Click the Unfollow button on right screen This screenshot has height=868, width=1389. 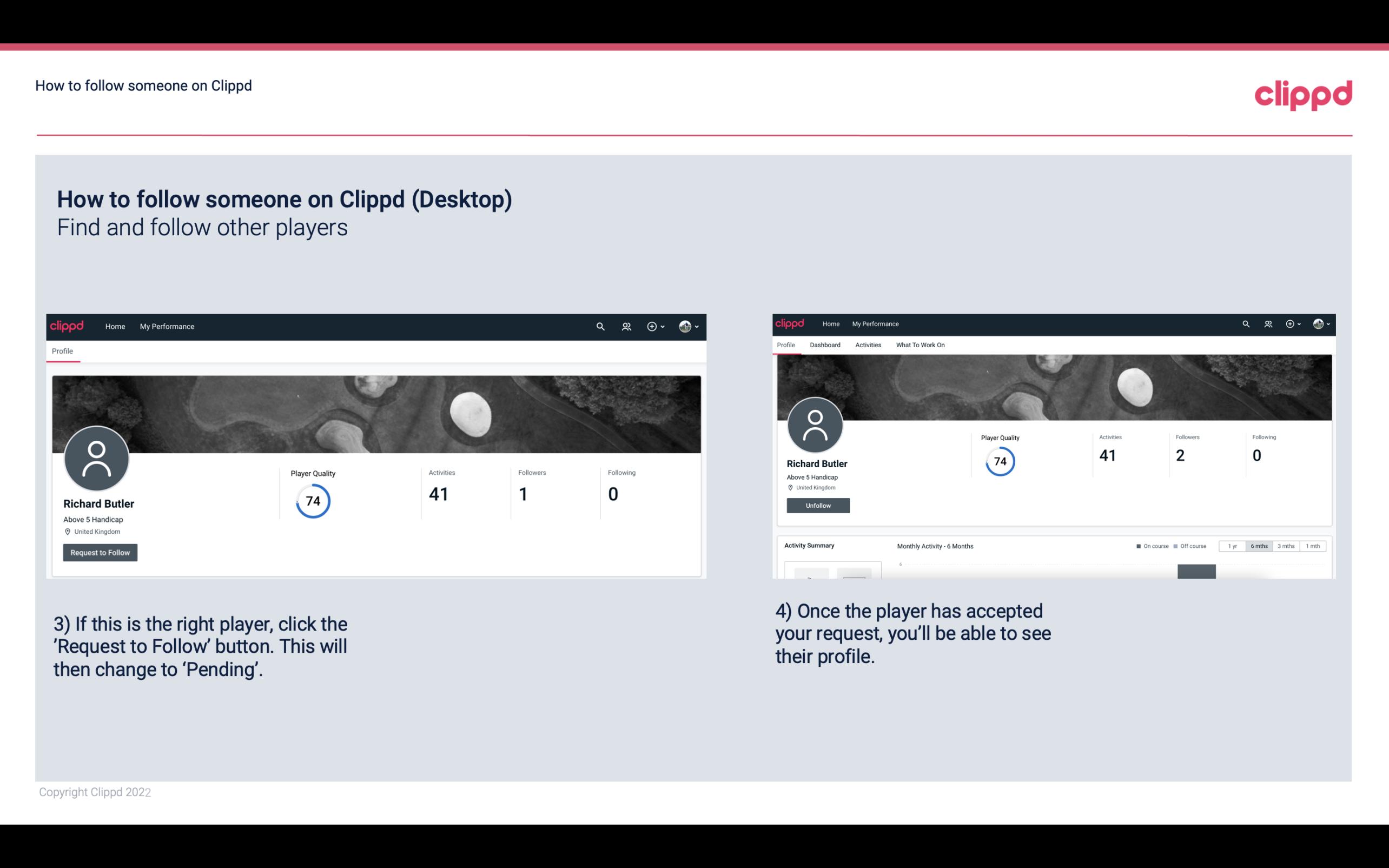[x=817, y=505]
